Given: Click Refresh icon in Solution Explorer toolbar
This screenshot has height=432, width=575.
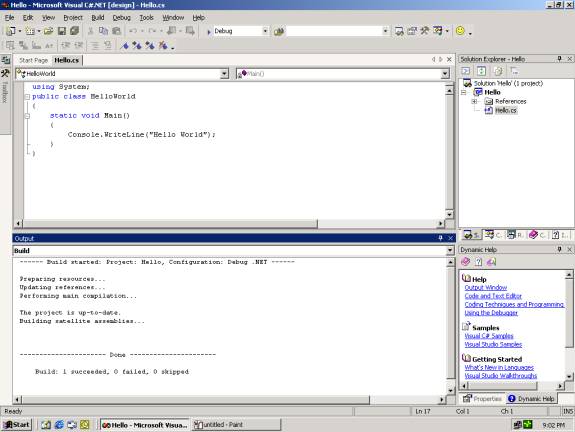Looking at the screenshot, I should click(481, 71).
